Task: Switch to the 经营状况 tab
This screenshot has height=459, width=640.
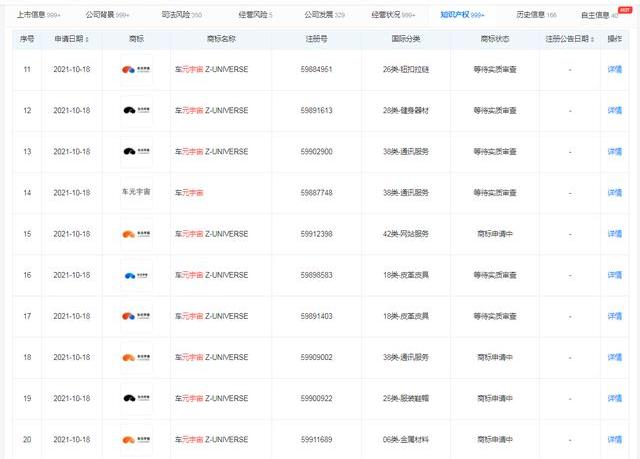Action: [x=393, y=15]
